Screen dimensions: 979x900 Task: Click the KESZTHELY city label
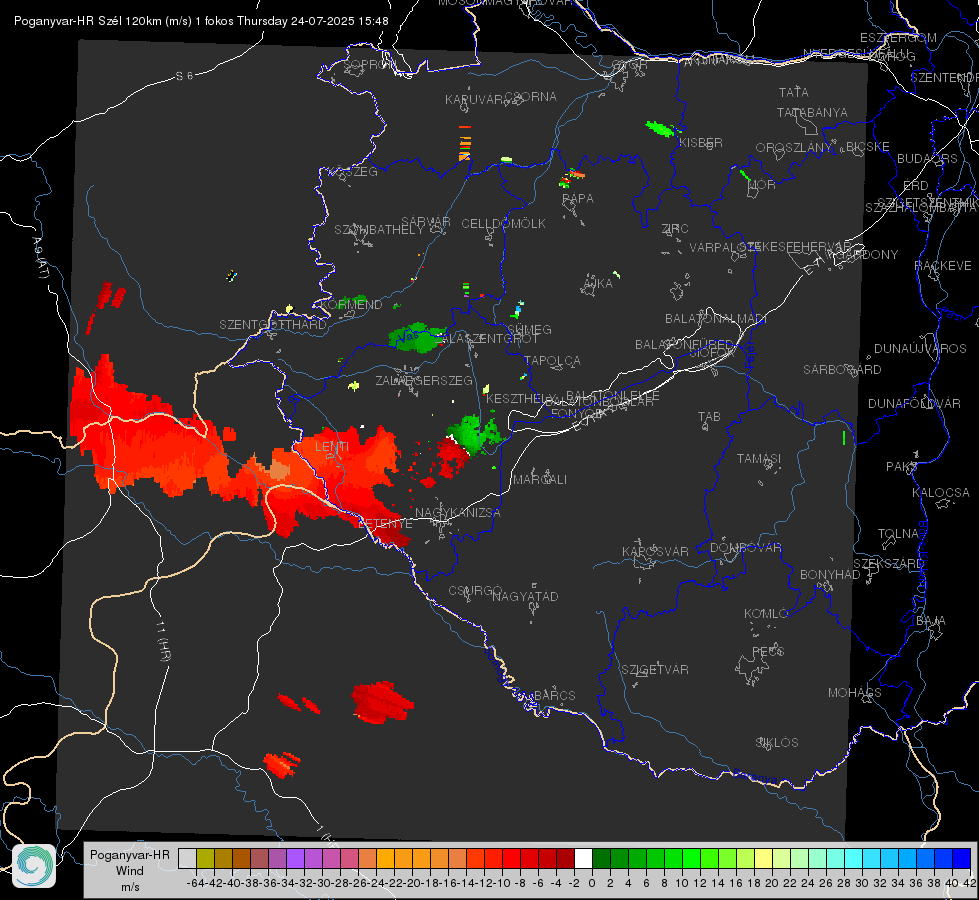pyautogui.click(x=521, y=398)
